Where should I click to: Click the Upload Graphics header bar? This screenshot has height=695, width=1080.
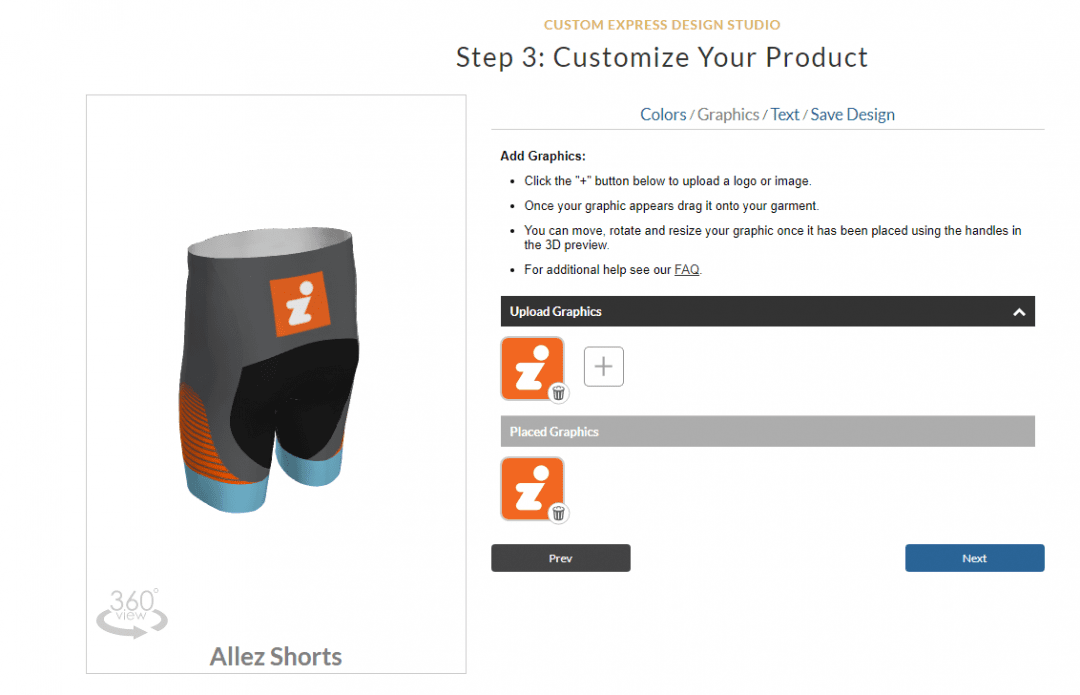[750, 312]
